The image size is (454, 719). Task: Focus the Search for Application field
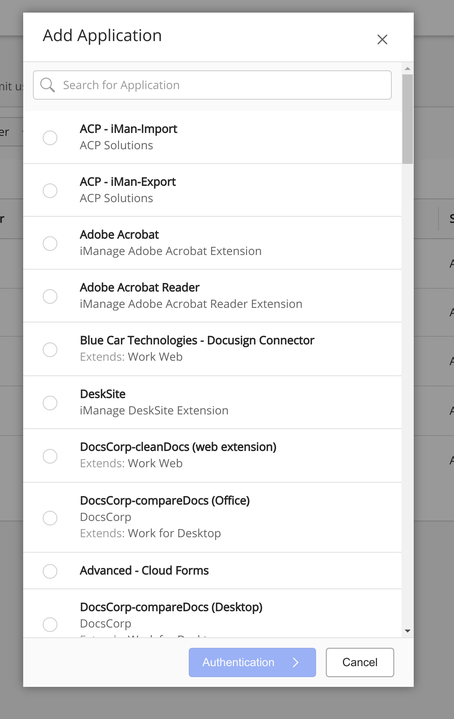(212, 85)
